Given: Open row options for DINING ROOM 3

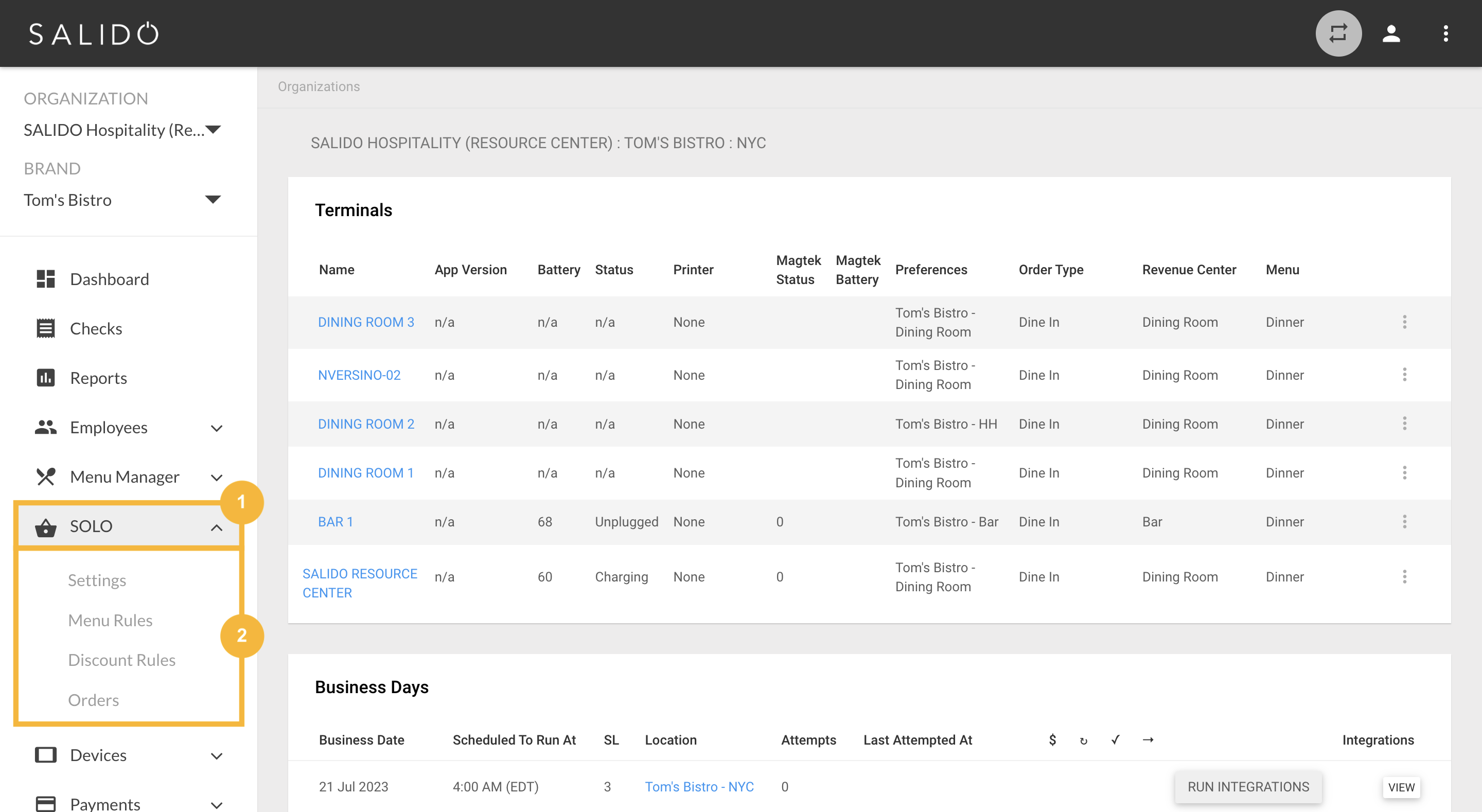Looking at the screenshot, I should tap(1404, 322).
